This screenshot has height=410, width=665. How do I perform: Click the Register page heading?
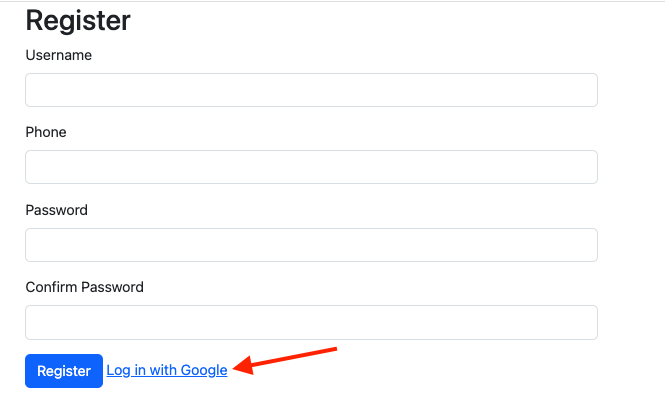78,20
